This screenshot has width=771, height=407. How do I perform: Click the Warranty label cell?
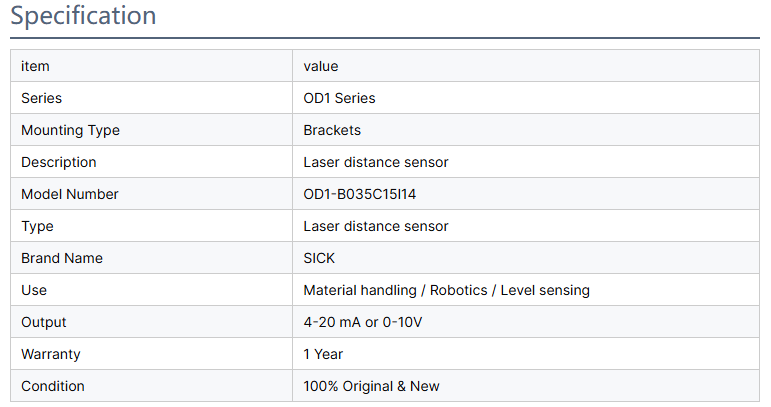(51, 354)
